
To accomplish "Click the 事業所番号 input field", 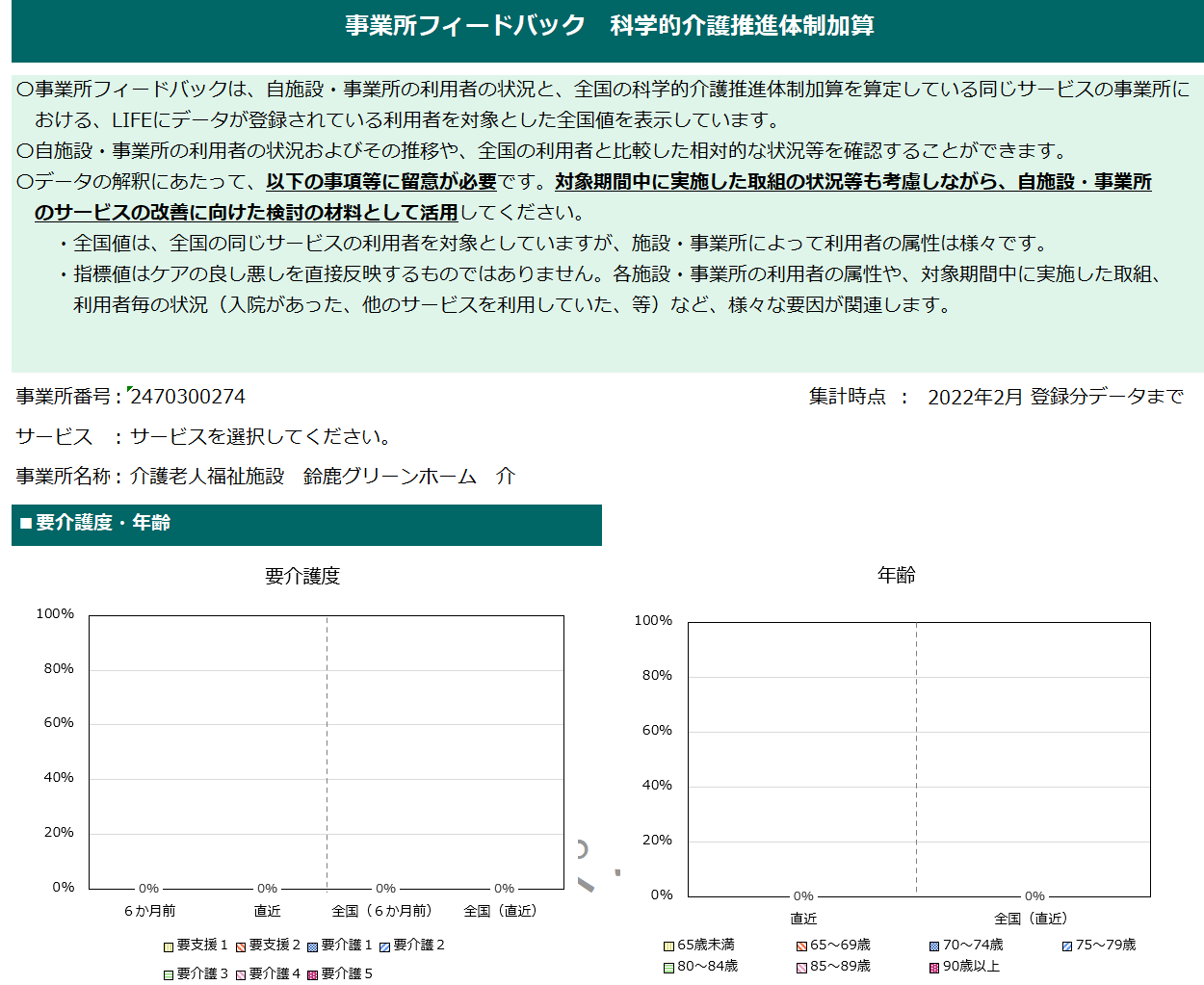I will [193, 395].
